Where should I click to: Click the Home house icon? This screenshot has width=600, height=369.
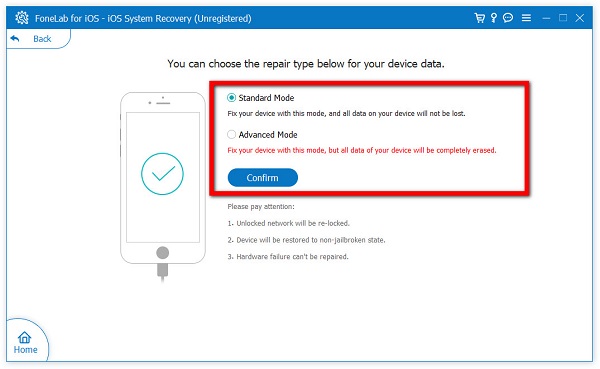tap(24, 337)
